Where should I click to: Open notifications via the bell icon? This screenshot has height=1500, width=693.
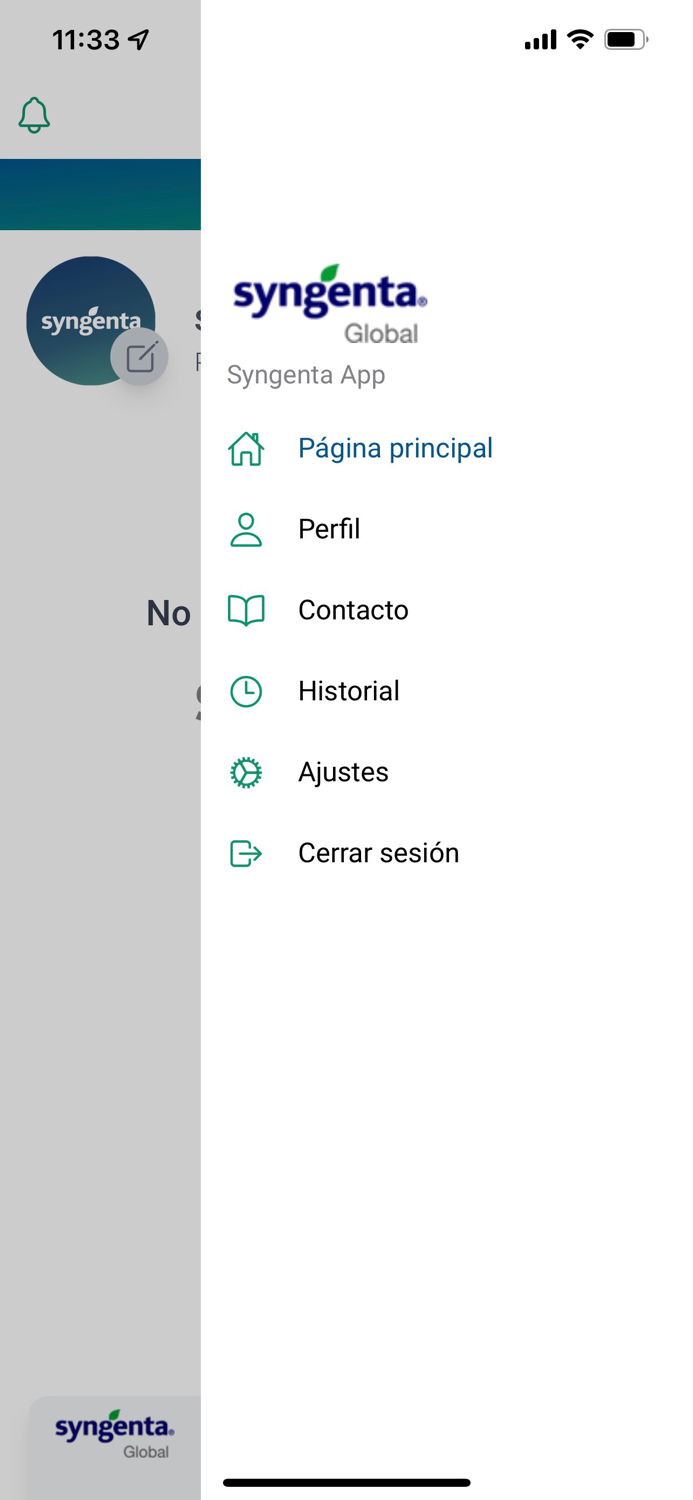click(33, 115)
